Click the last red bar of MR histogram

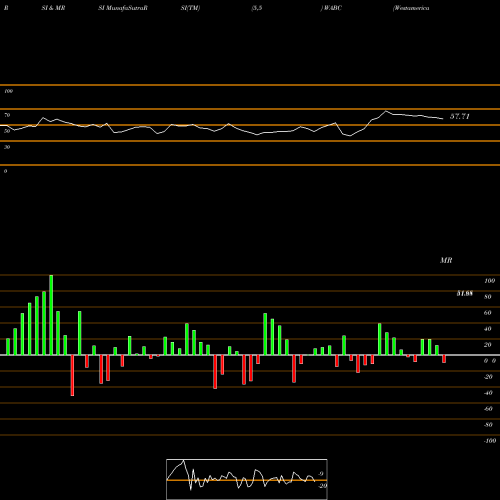pyautogui.click(x=444, y=359)
